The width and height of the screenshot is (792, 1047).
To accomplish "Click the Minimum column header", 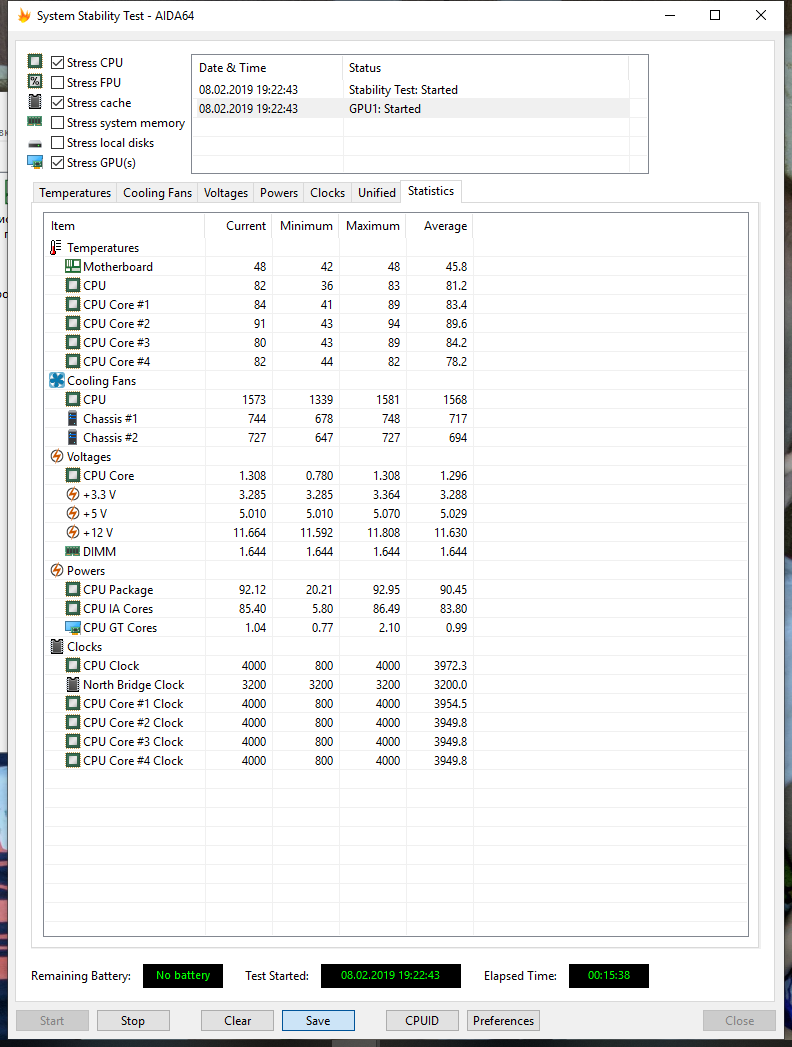I will pos(306,226).
